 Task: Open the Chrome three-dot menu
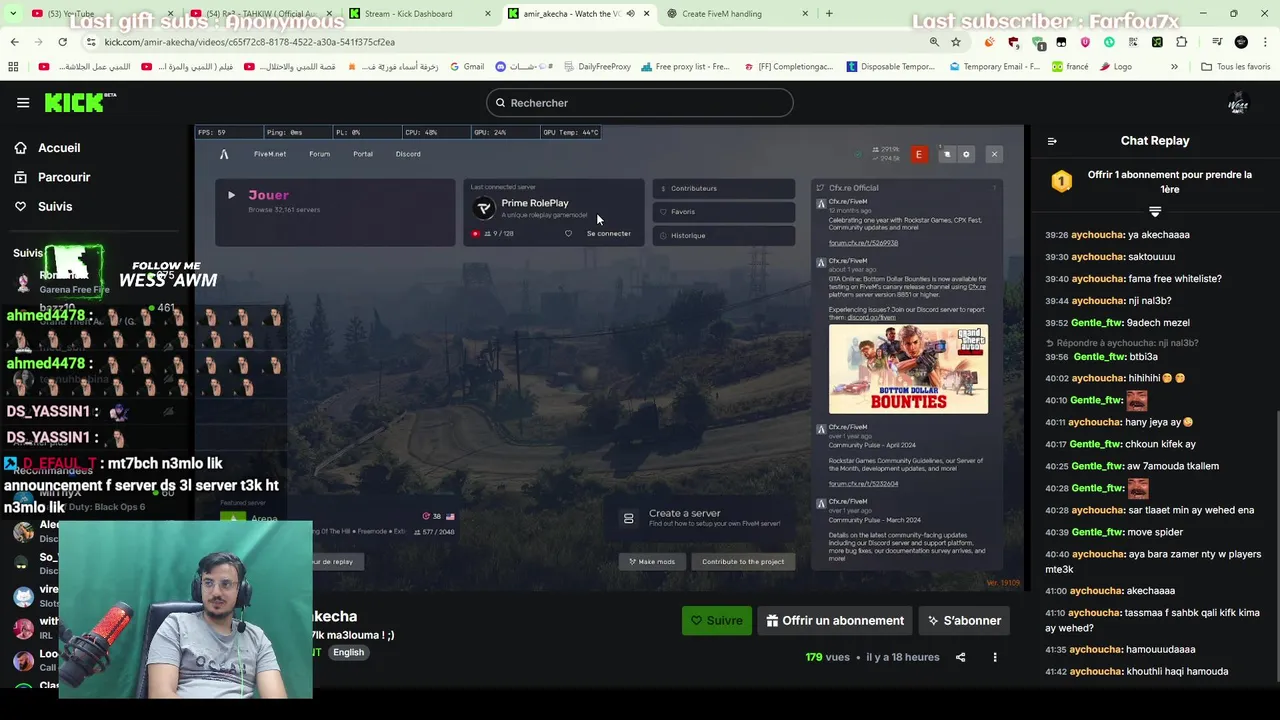click(x=1264, y=42)
